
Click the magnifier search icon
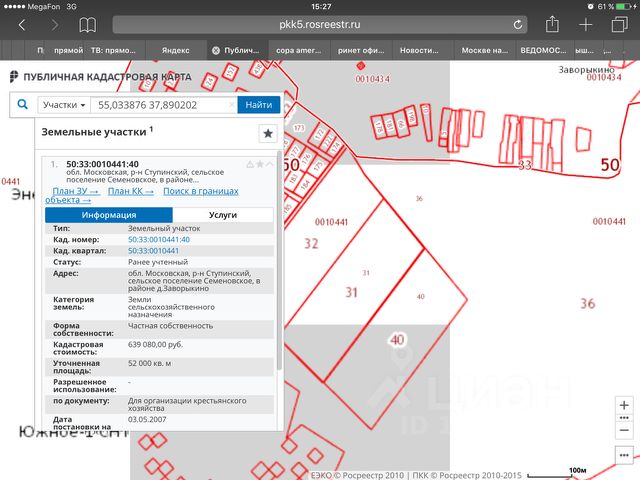coord(23,104)
